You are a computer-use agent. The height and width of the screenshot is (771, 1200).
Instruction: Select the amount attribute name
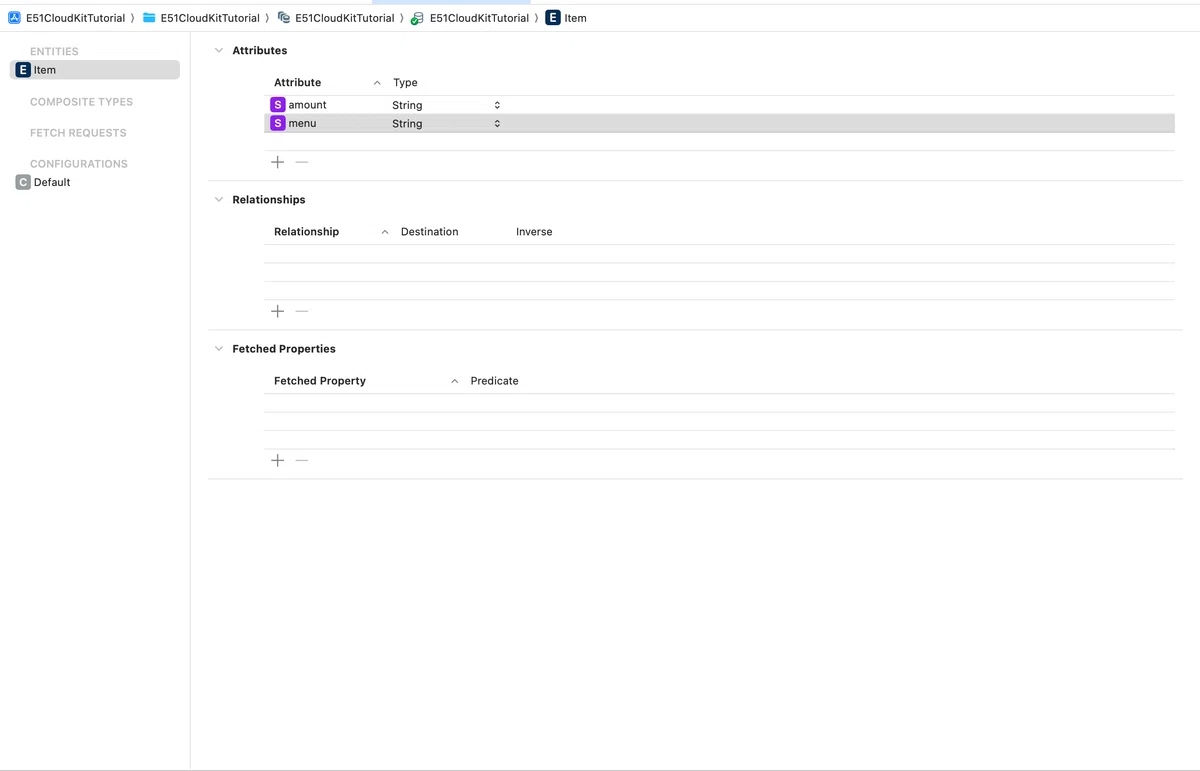[x=308, y=105]
